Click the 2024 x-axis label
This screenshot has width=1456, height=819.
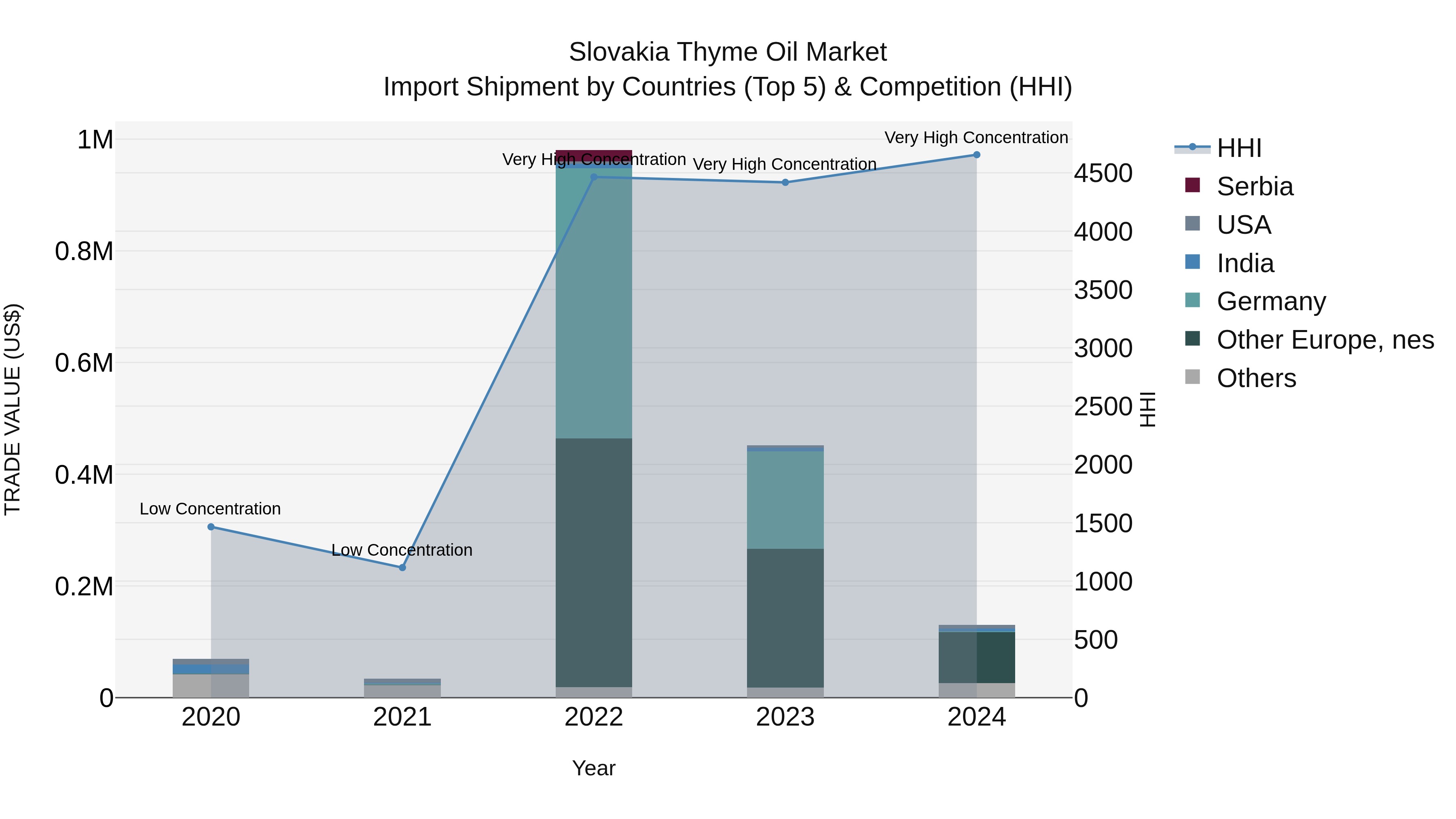tap(977, 717)
